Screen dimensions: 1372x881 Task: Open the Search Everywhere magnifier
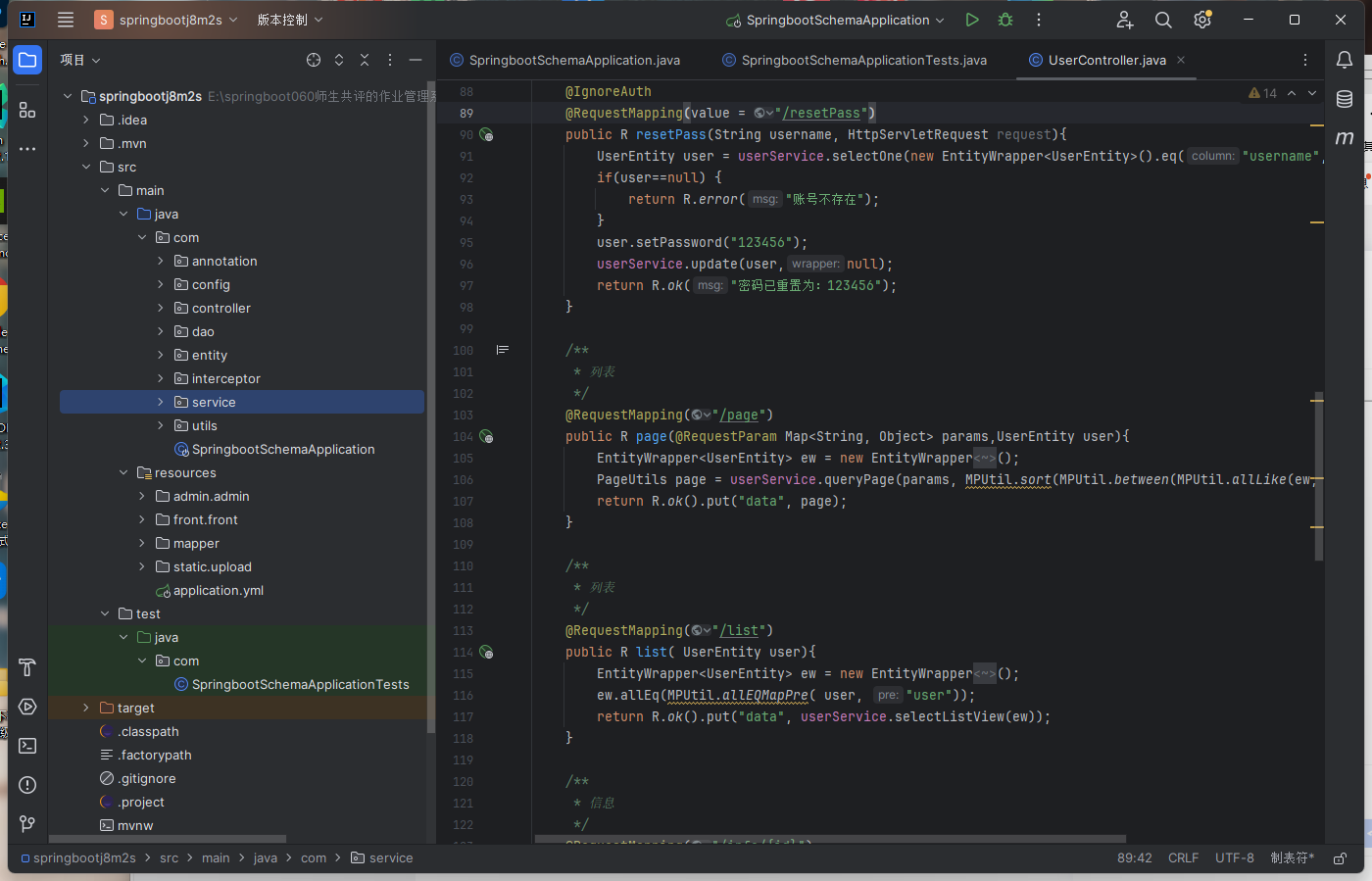1162,19
